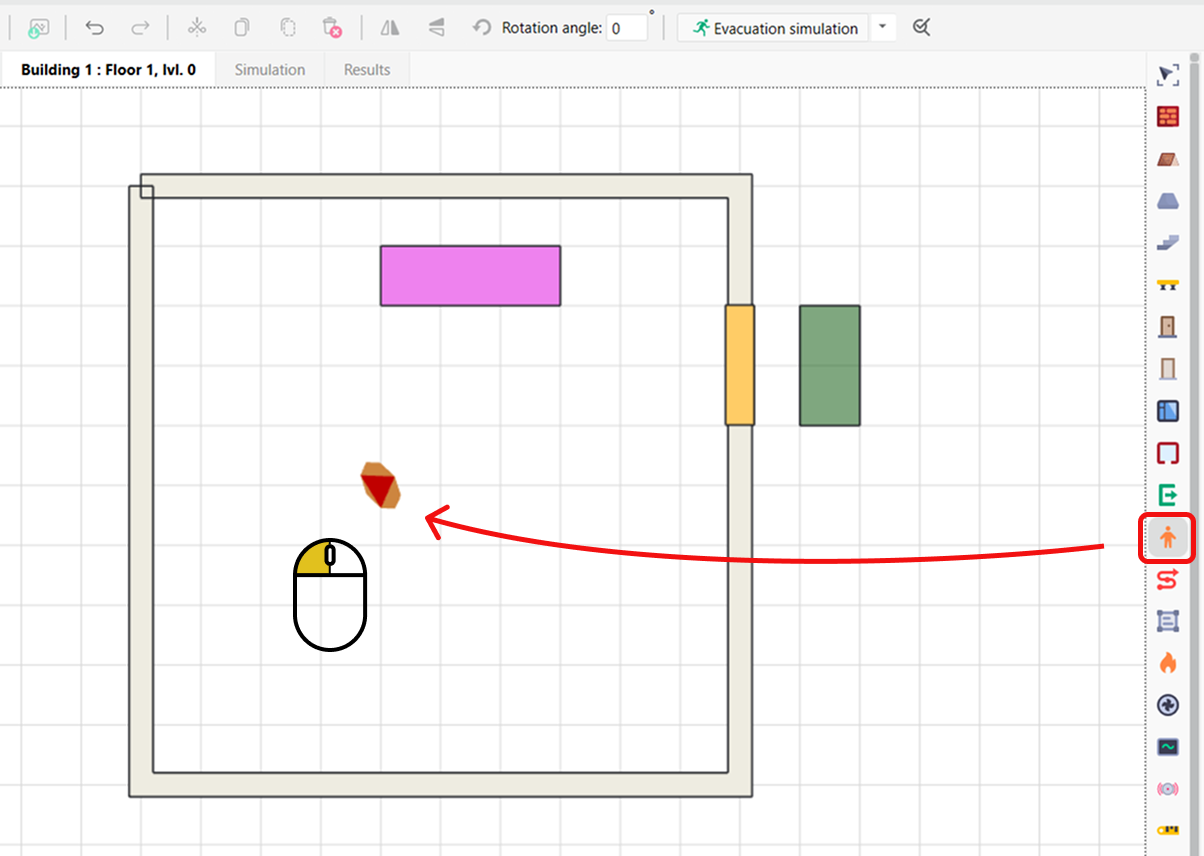Undo the last action

(x=94, y=28)
